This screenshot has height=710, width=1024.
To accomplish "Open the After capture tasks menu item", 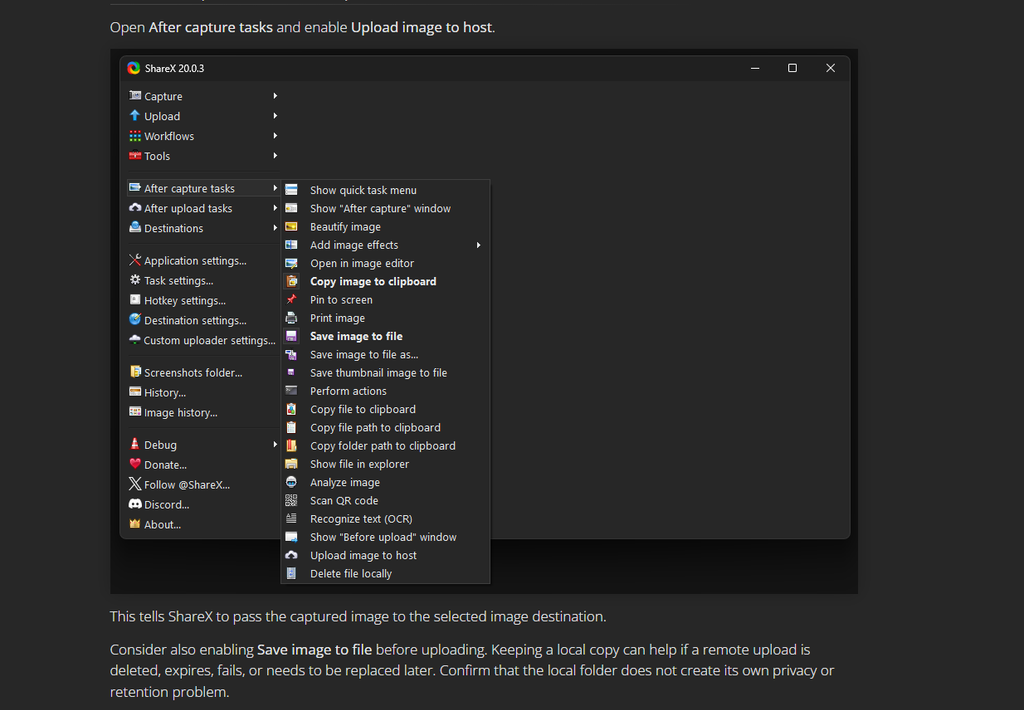I will click(x=204, y=188).
